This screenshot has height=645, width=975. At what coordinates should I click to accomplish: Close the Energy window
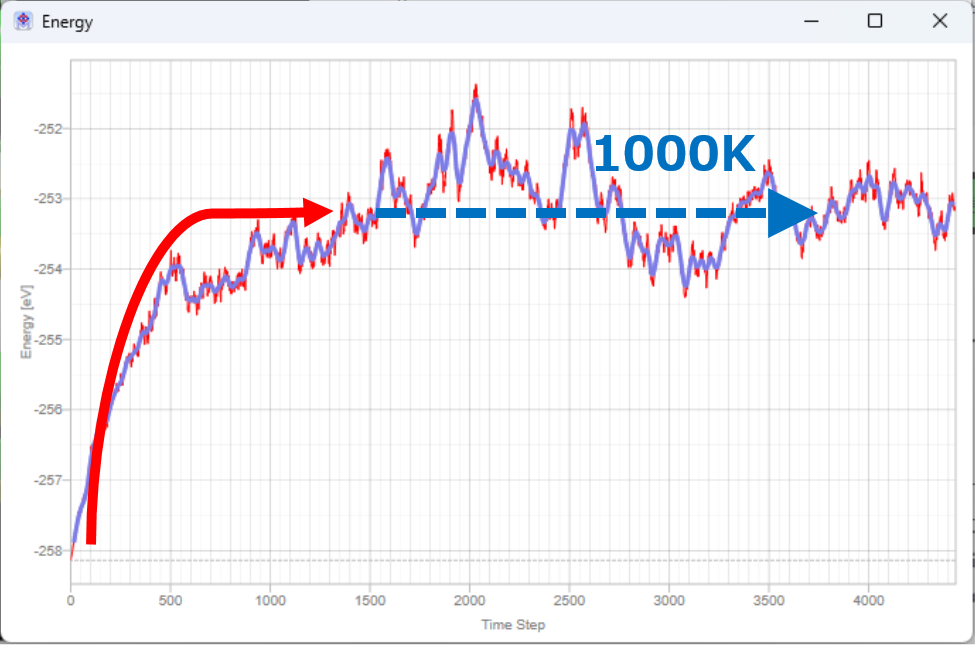(939, 21)
